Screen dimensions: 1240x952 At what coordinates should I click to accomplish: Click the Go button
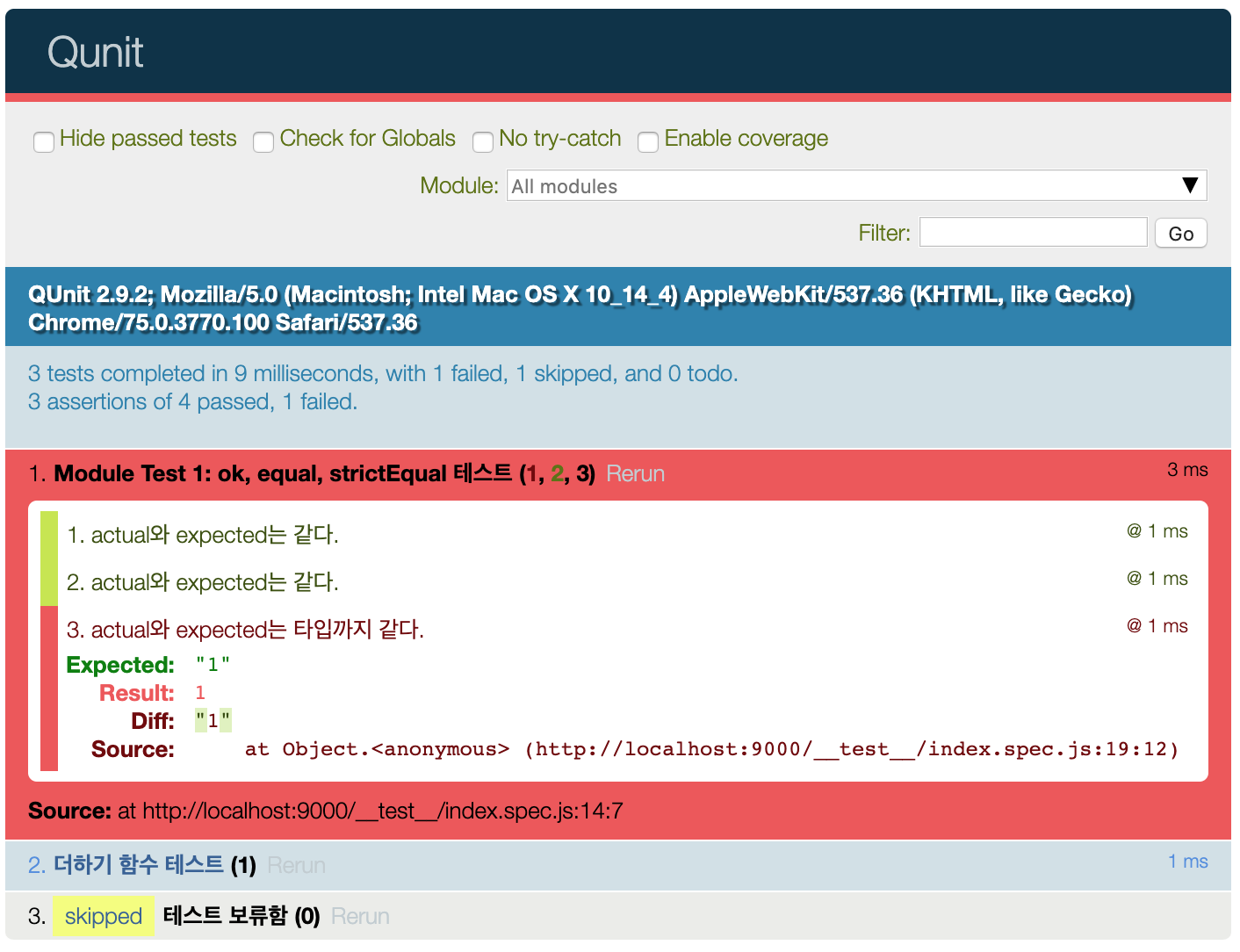(x=1181, y=233)
